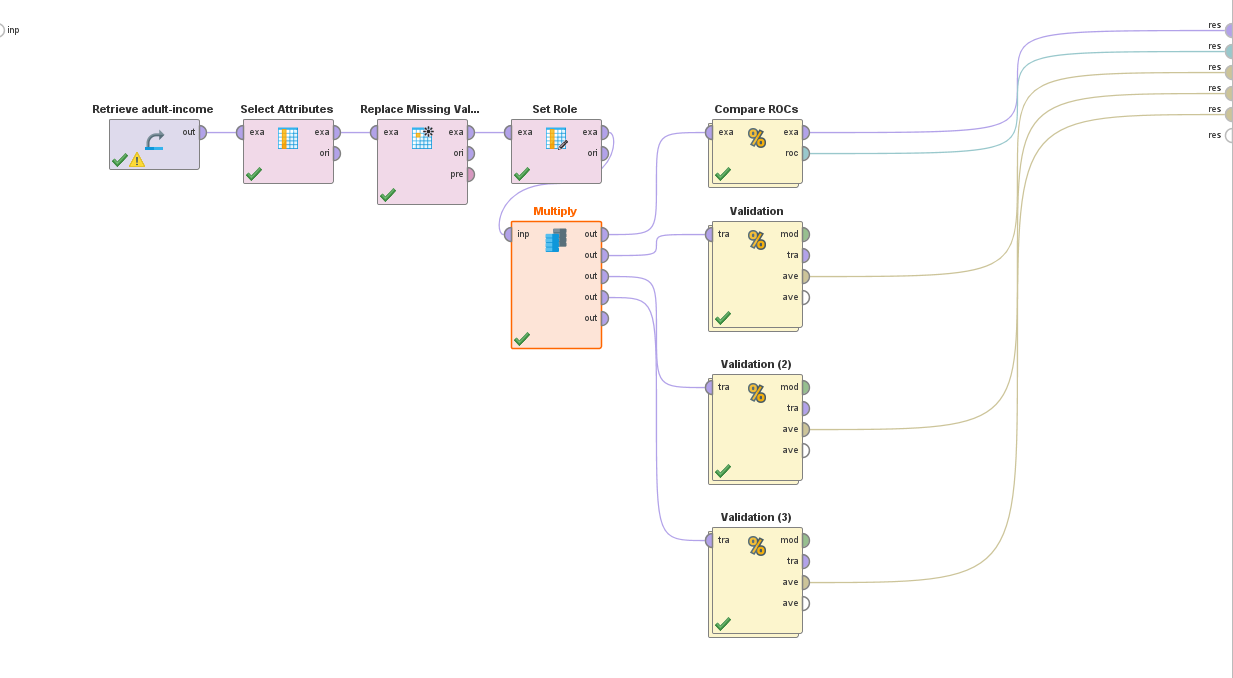Select the Validation (3) operator icon

click(x=757, y=546)
